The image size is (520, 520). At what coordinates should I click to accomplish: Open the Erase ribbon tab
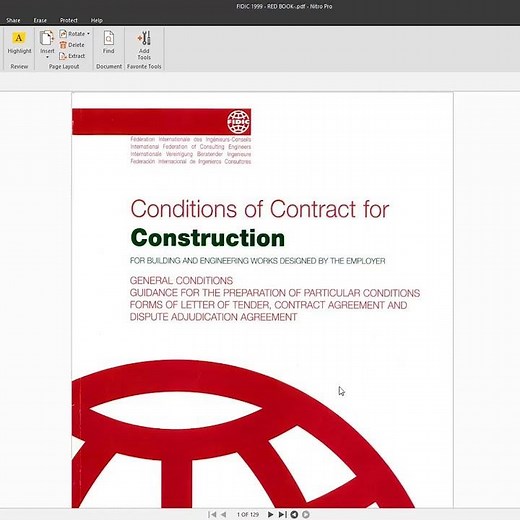click(40, 20)
